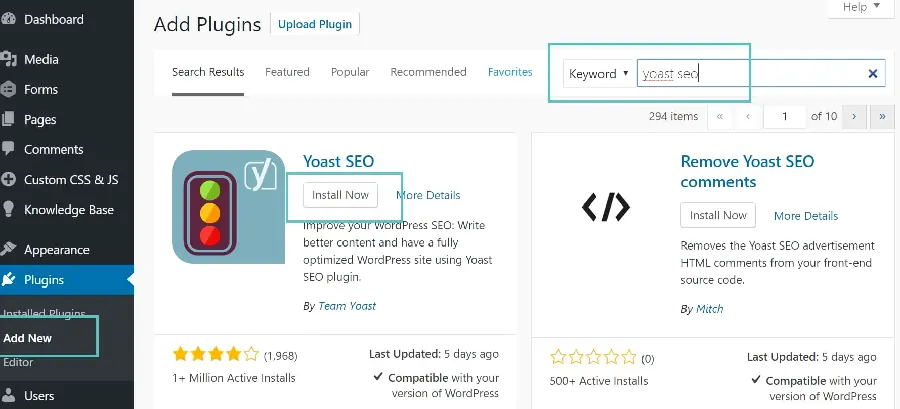This screenshot has width=900, height=409.
Task: Jump to the last results page arrow
Action: pyautogui.click(x=882, y=116)
